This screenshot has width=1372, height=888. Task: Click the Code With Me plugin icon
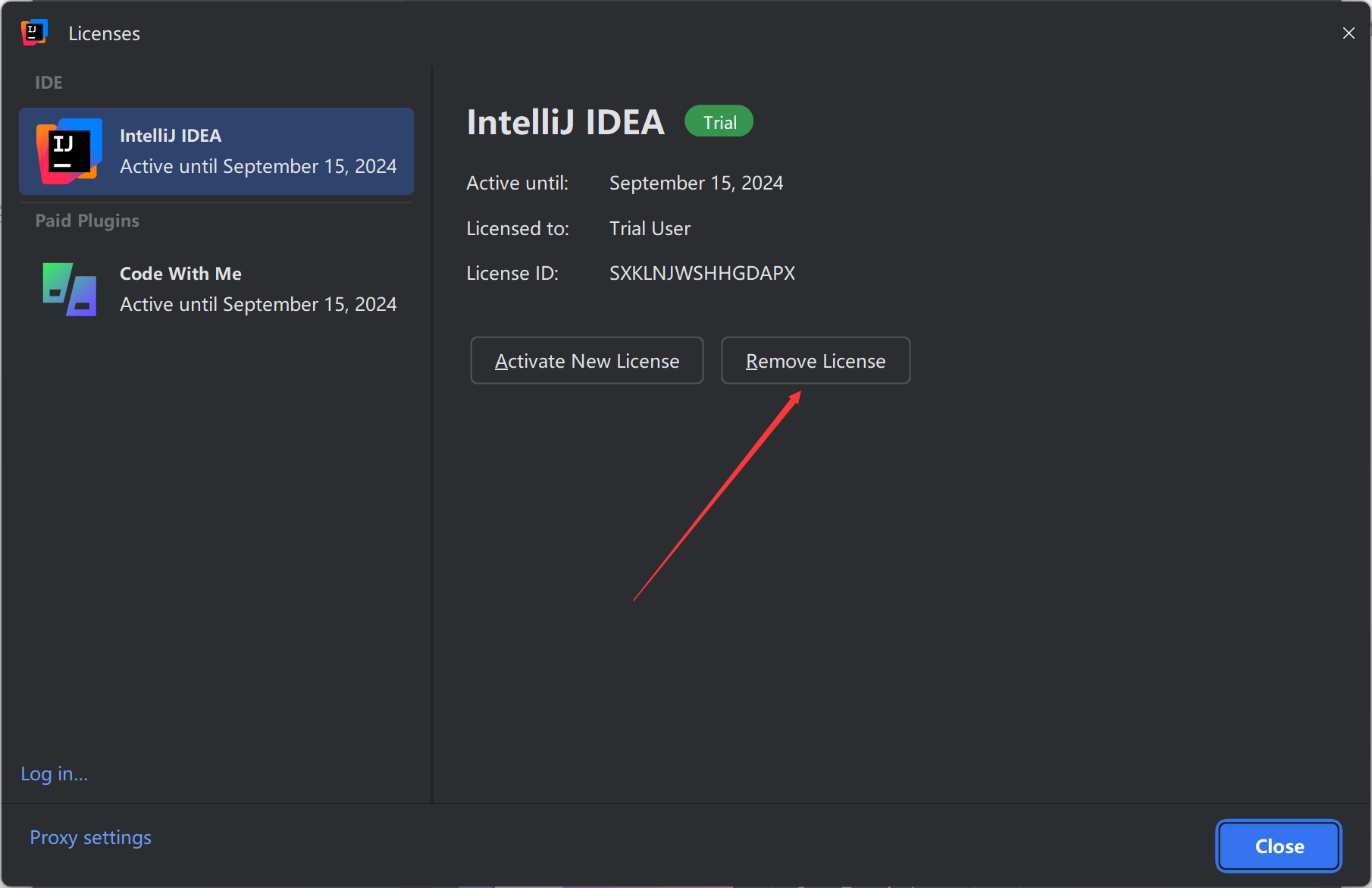[x=70, y=289]
